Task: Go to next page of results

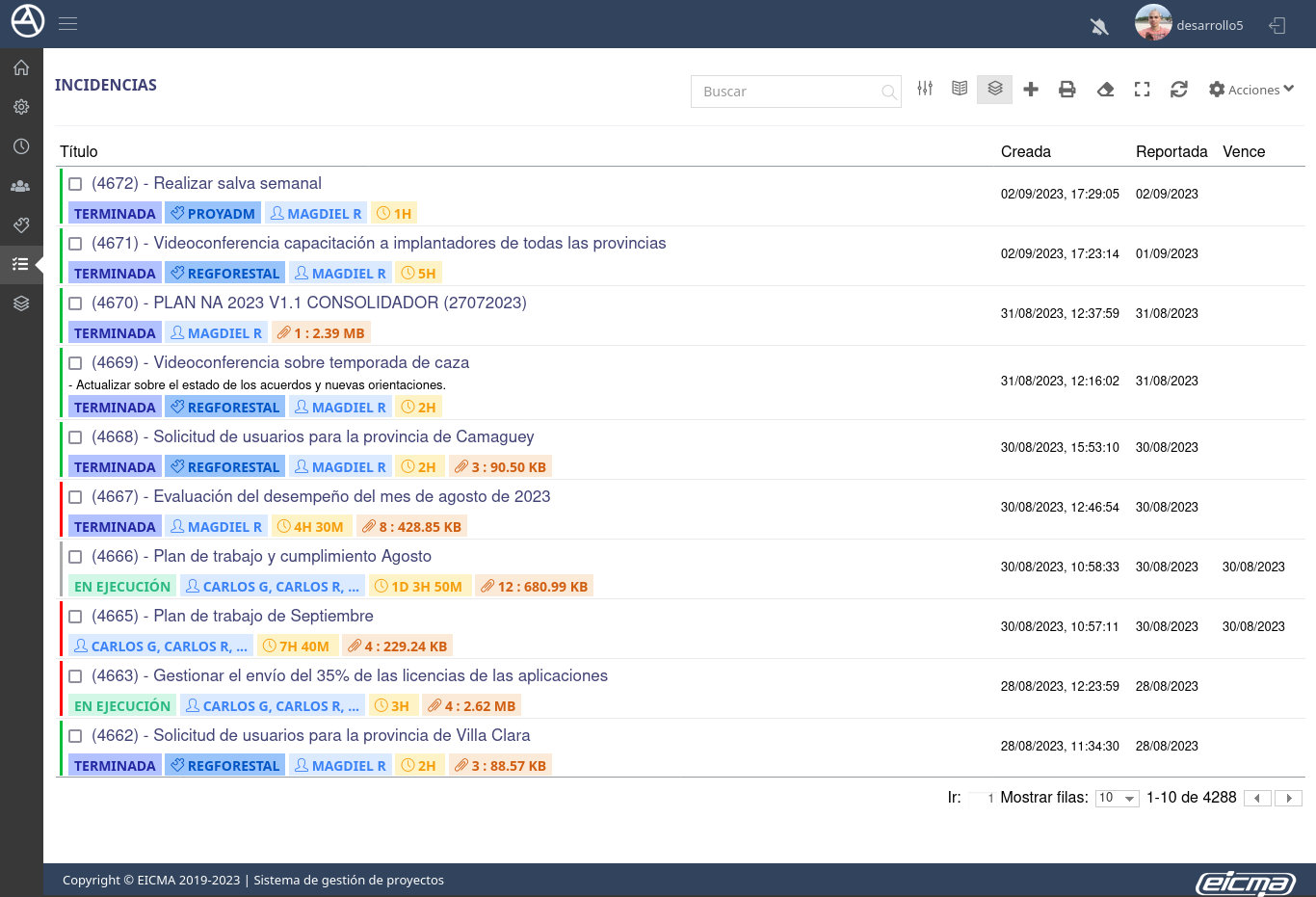Action: tap(1288, 798)
